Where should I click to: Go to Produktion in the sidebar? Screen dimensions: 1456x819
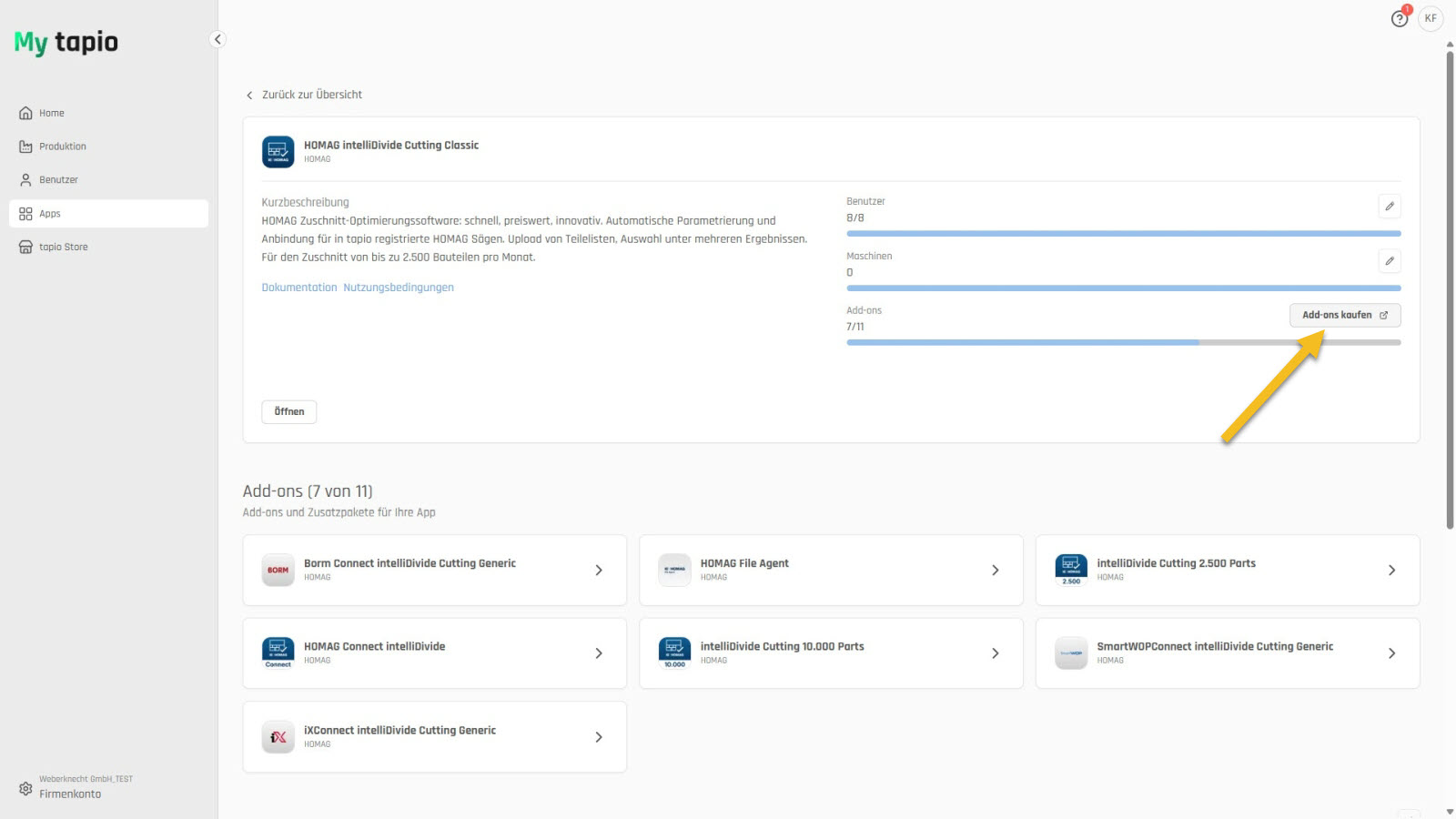tap(62, 147)
